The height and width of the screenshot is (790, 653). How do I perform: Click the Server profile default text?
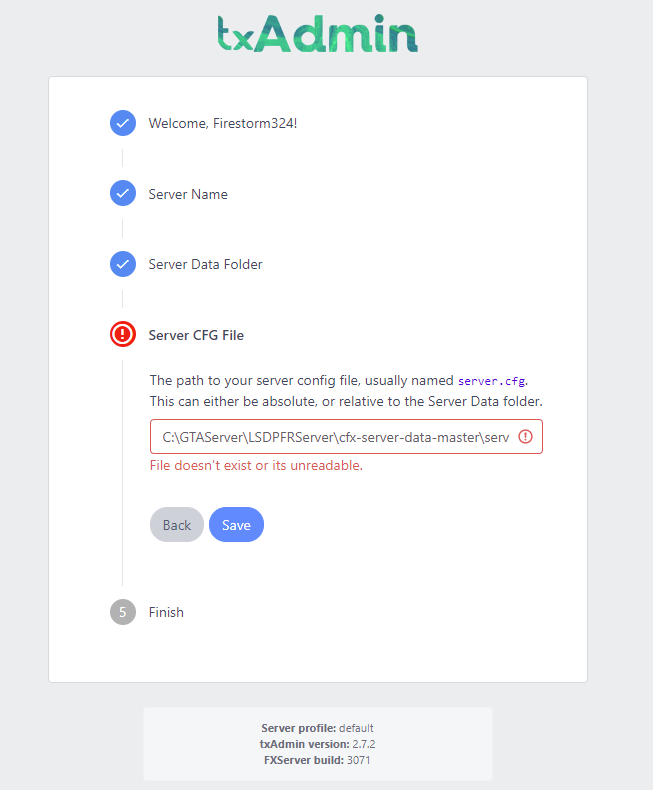317,728
